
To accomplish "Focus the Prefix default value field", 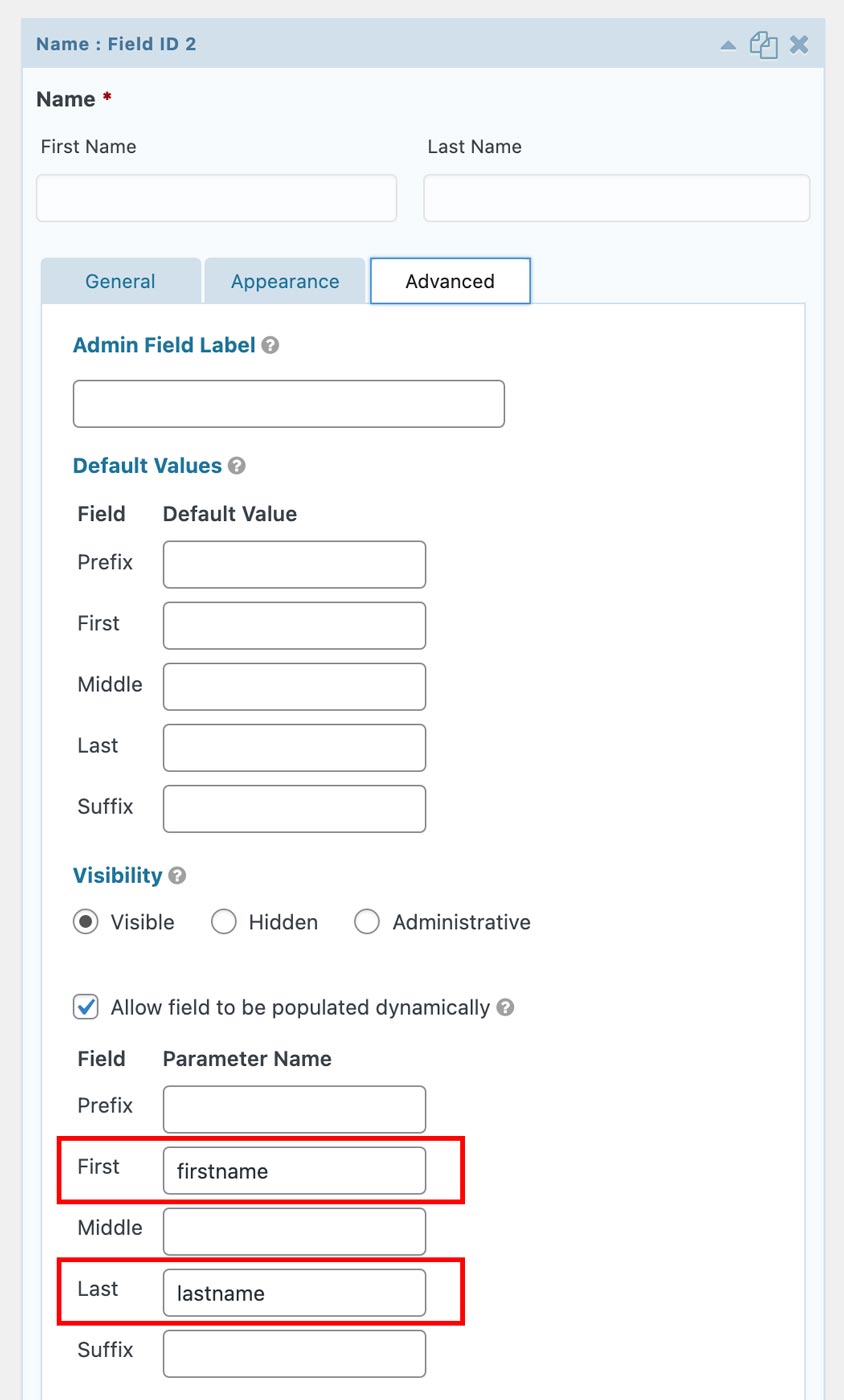I will 294,565.
